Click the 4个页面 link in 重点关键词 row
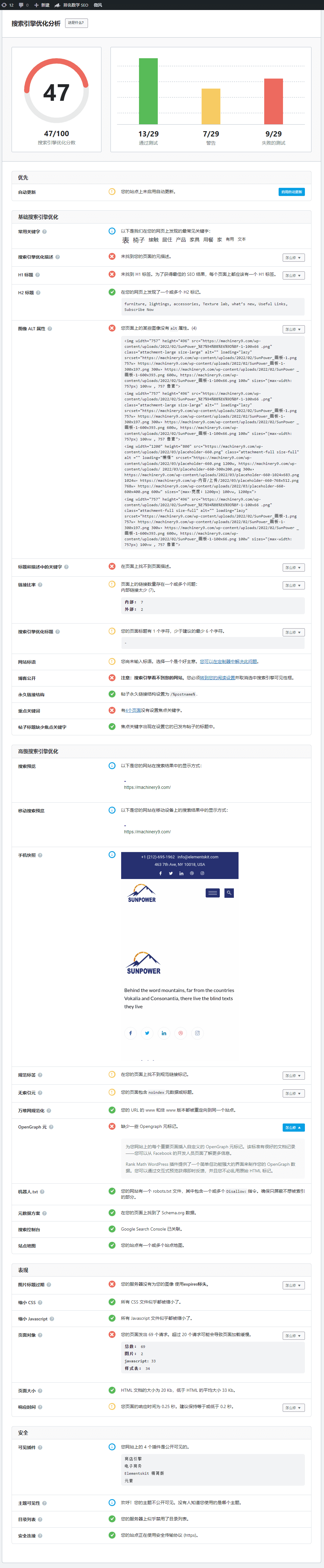Viewport: 324px width, 1568px height. (x=133, y=710)
